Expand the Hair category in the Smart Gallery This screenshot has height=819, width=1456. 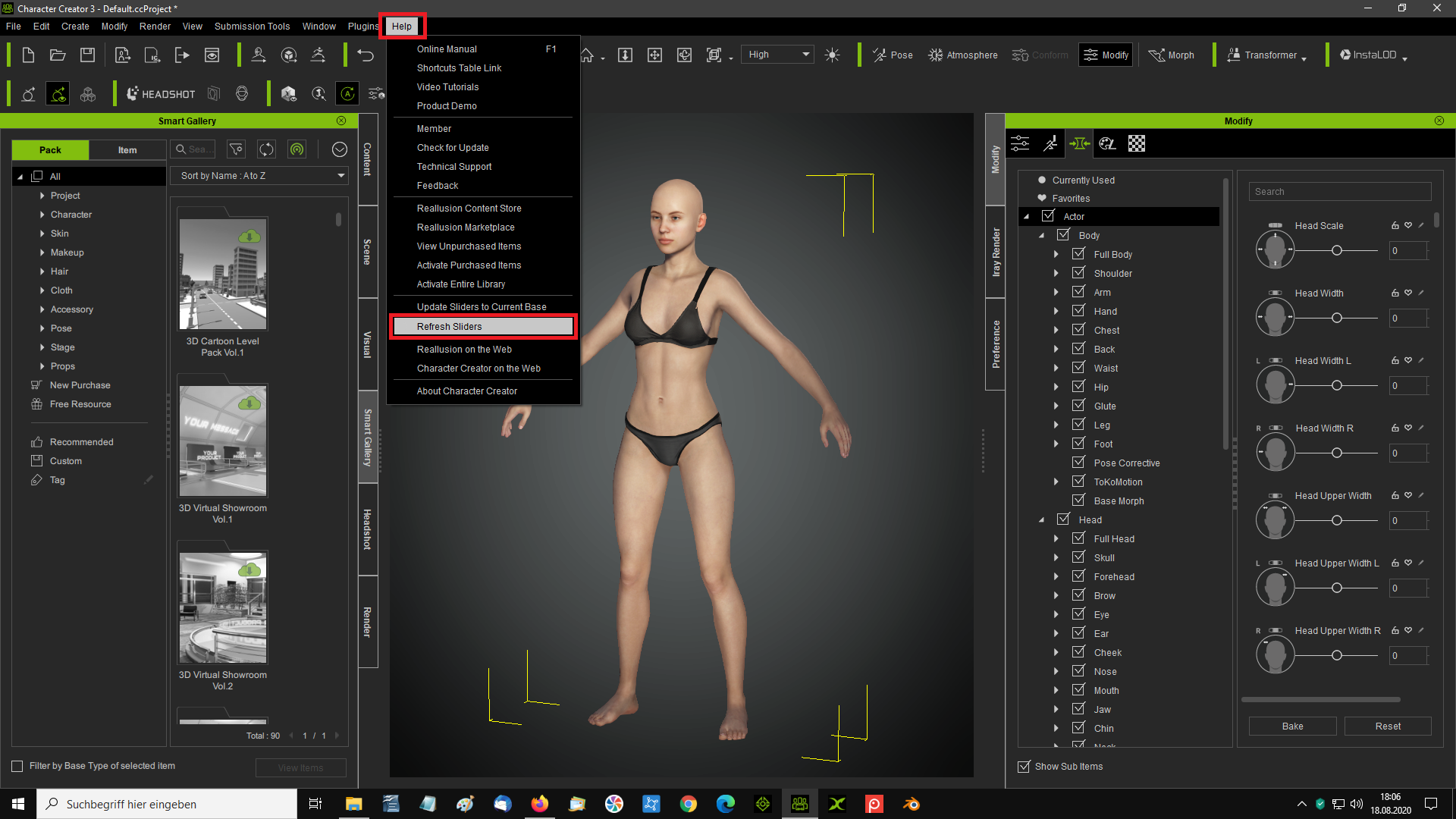pyautogui.click(x=42, y=271)
